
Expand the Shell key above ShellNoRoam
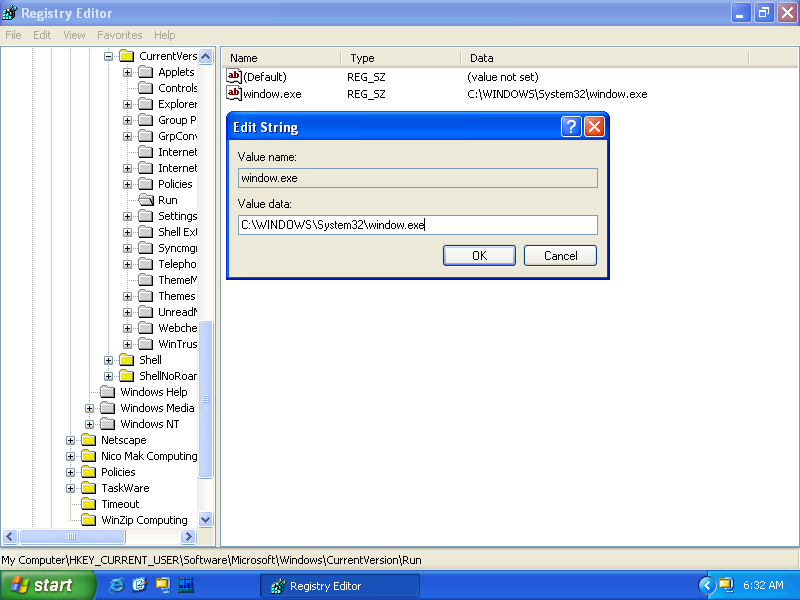click(x=108, y=360)
